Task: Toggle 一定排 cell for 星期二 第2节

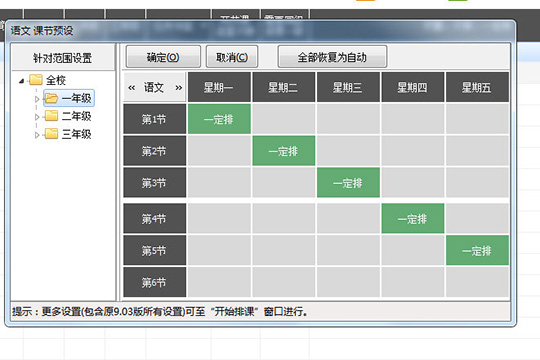Action: (x=283, y=151)
